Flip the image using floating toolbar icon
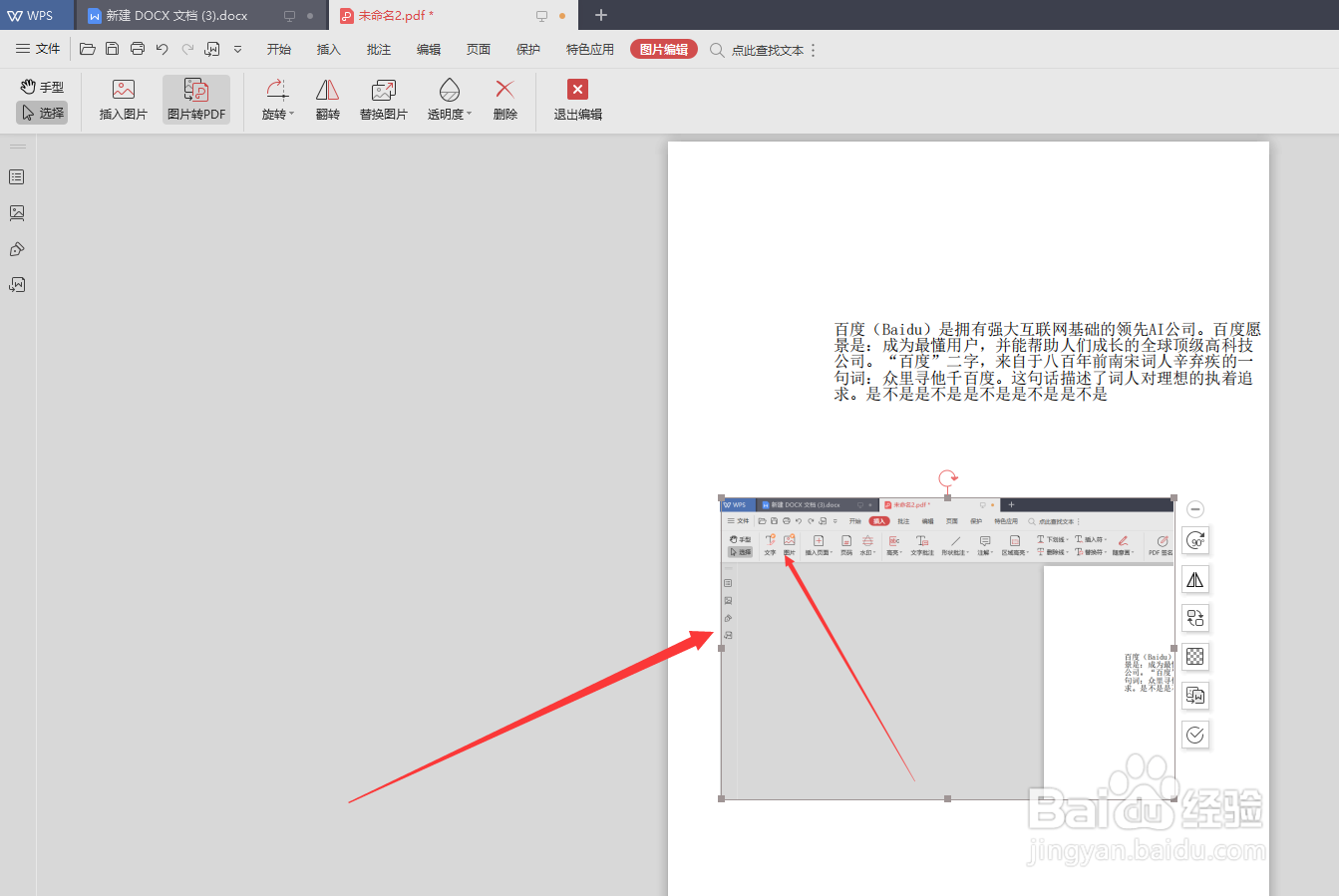This screenshot has width=1339, height=896. (x=1195, y=579)
